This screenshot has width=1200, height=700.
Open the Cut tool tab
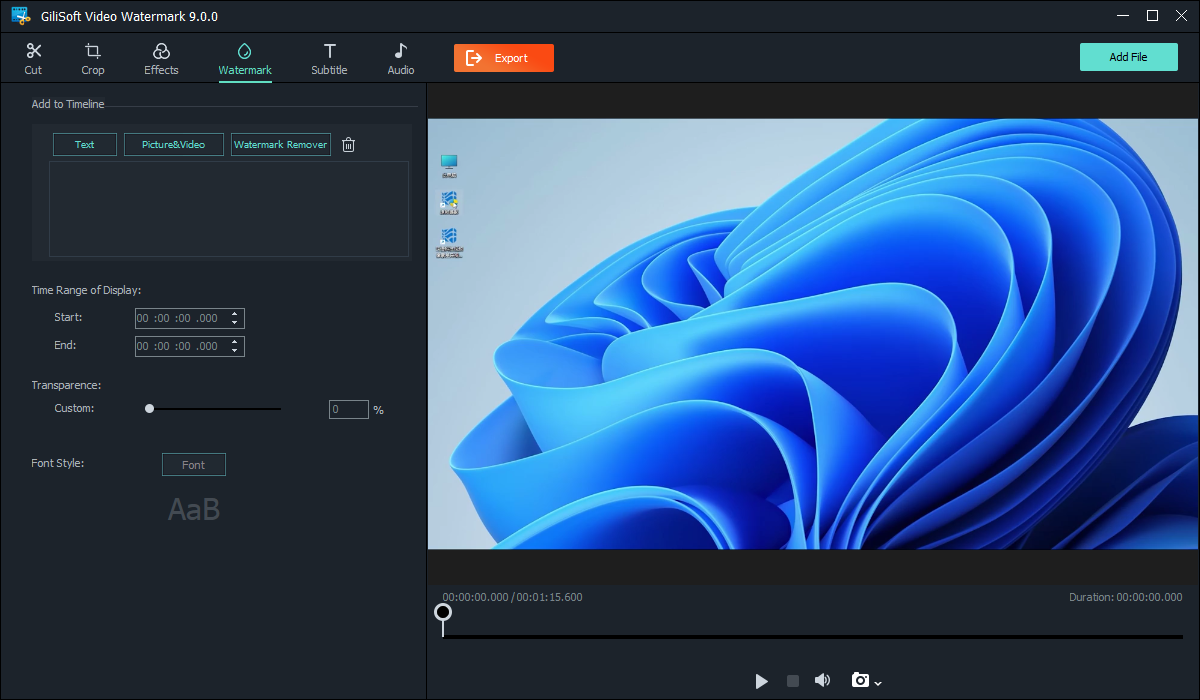point(33,59)
